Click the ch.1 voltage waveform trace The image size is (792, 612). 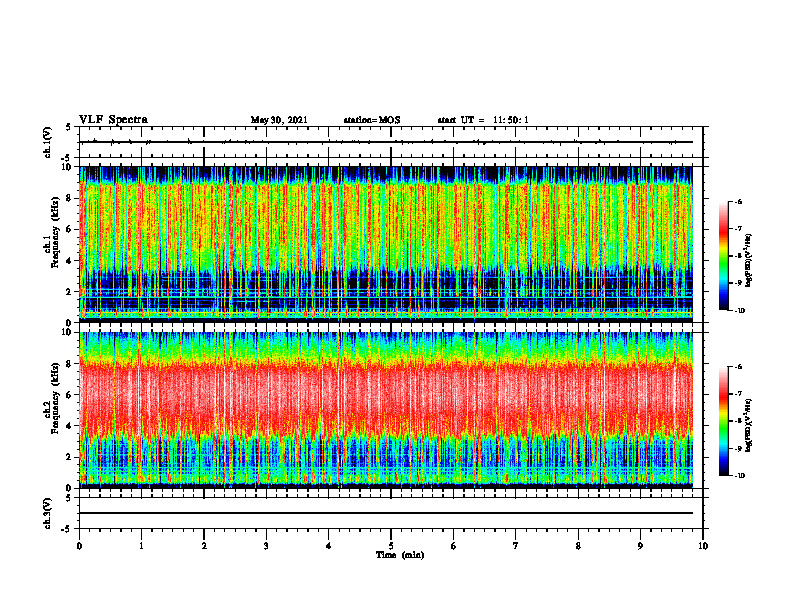click(x=386, y=142)
